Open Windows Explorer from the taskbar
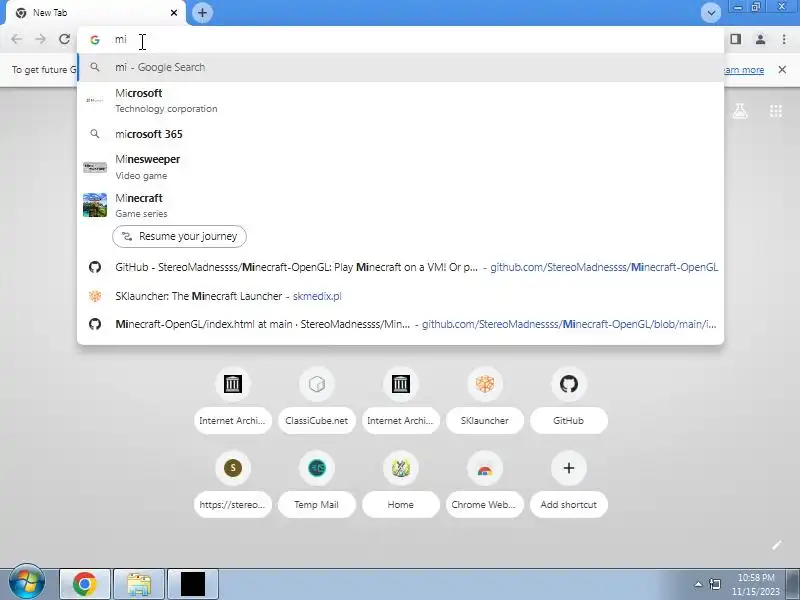The image size is (800, 600). coord(139,584)
